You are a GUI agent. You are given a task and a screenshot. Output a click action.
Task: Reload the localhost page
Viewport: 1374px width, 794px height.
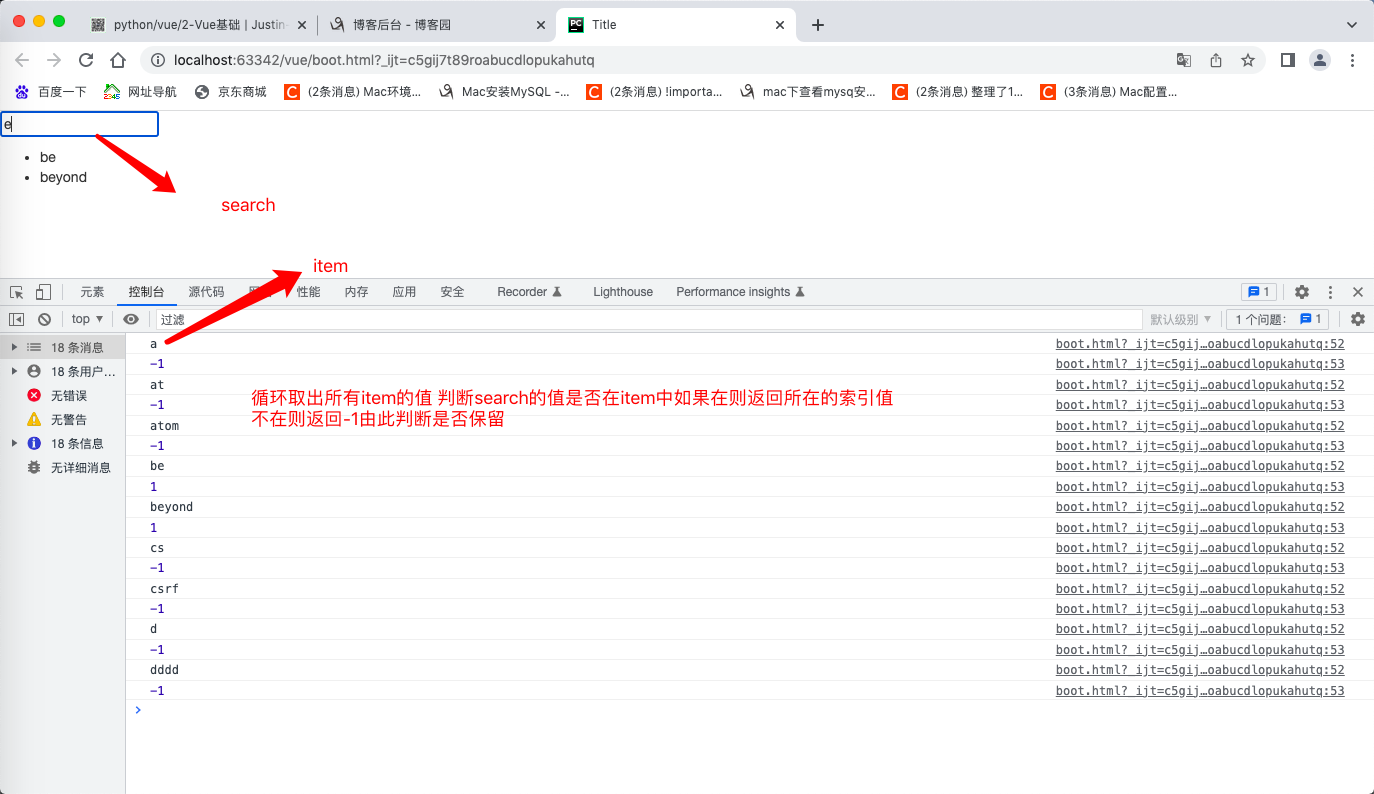[86, 60]
